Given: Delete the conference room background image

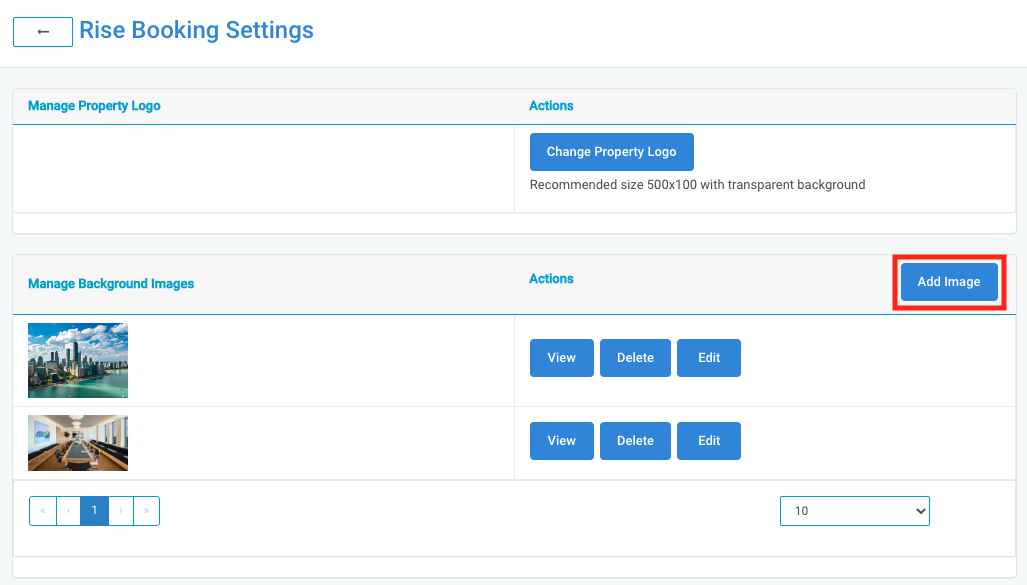Looking at the screenshot, I should tap(635, 441).
